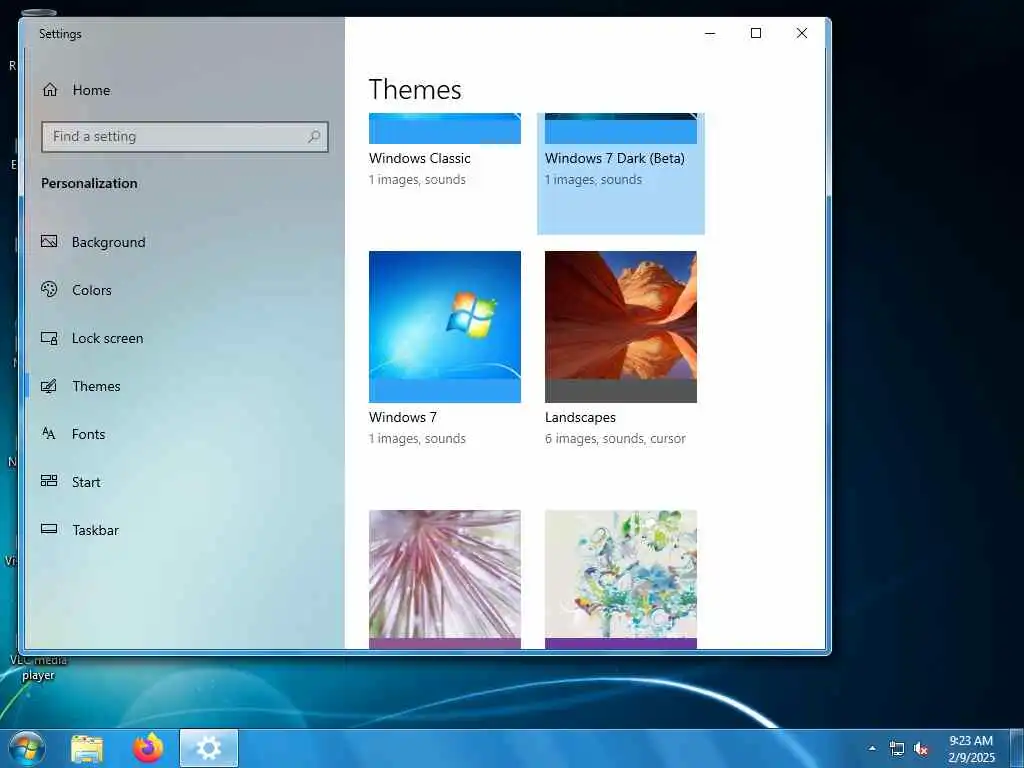1024x768 pixels.
Task: Click the network tray icon
Action: (897, 749)
